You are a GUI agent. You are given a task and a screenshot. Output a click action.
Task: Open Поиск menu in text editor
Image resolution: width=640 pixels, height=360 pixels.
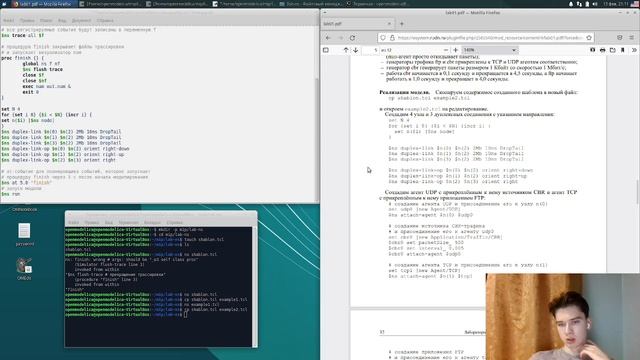pos(46,20)
